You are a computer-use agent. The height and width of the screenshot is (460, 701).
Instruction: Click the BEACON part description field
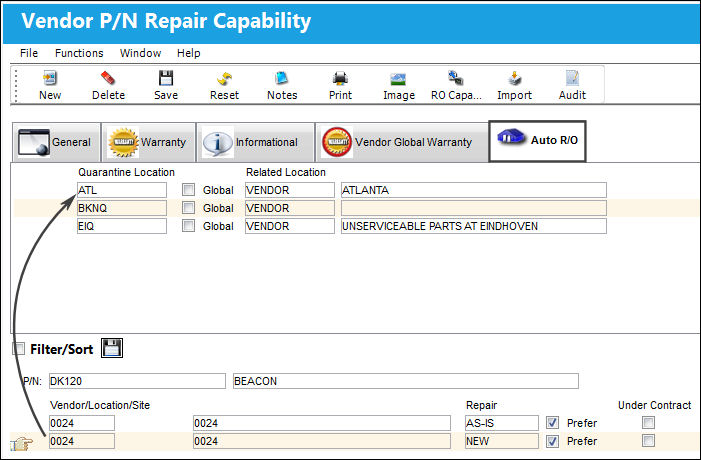coord(405,381)
